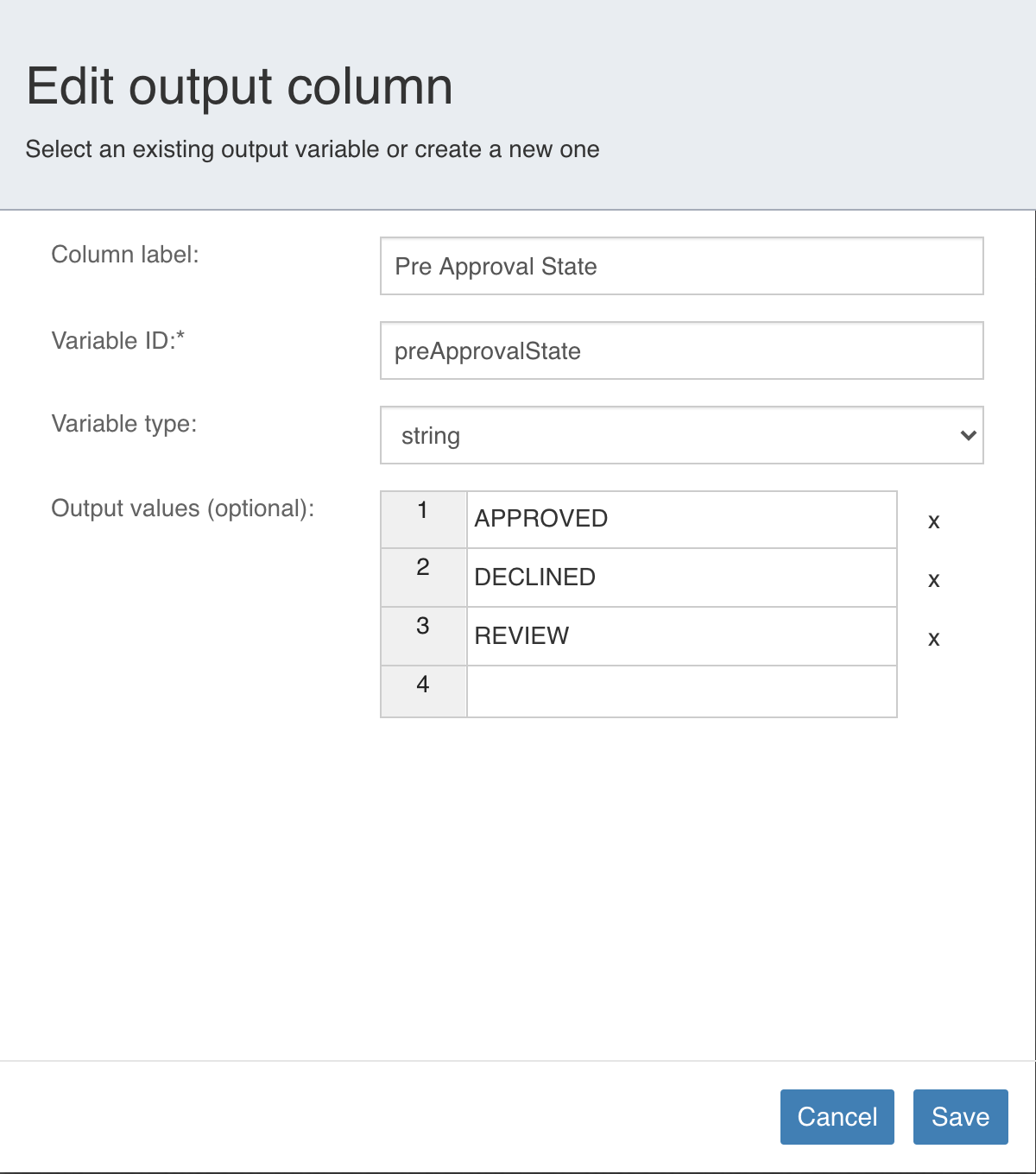Click the delete x next to APPROVED
The image size is (1036, 1174).
933,521
